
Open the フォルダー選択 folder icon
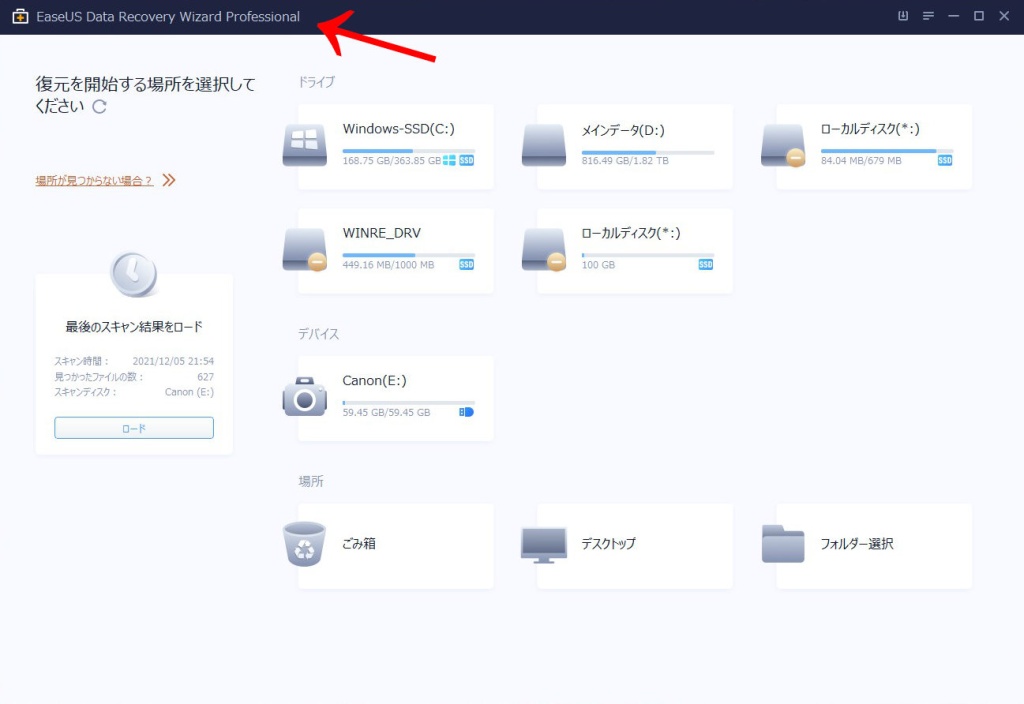coord(782,544)
